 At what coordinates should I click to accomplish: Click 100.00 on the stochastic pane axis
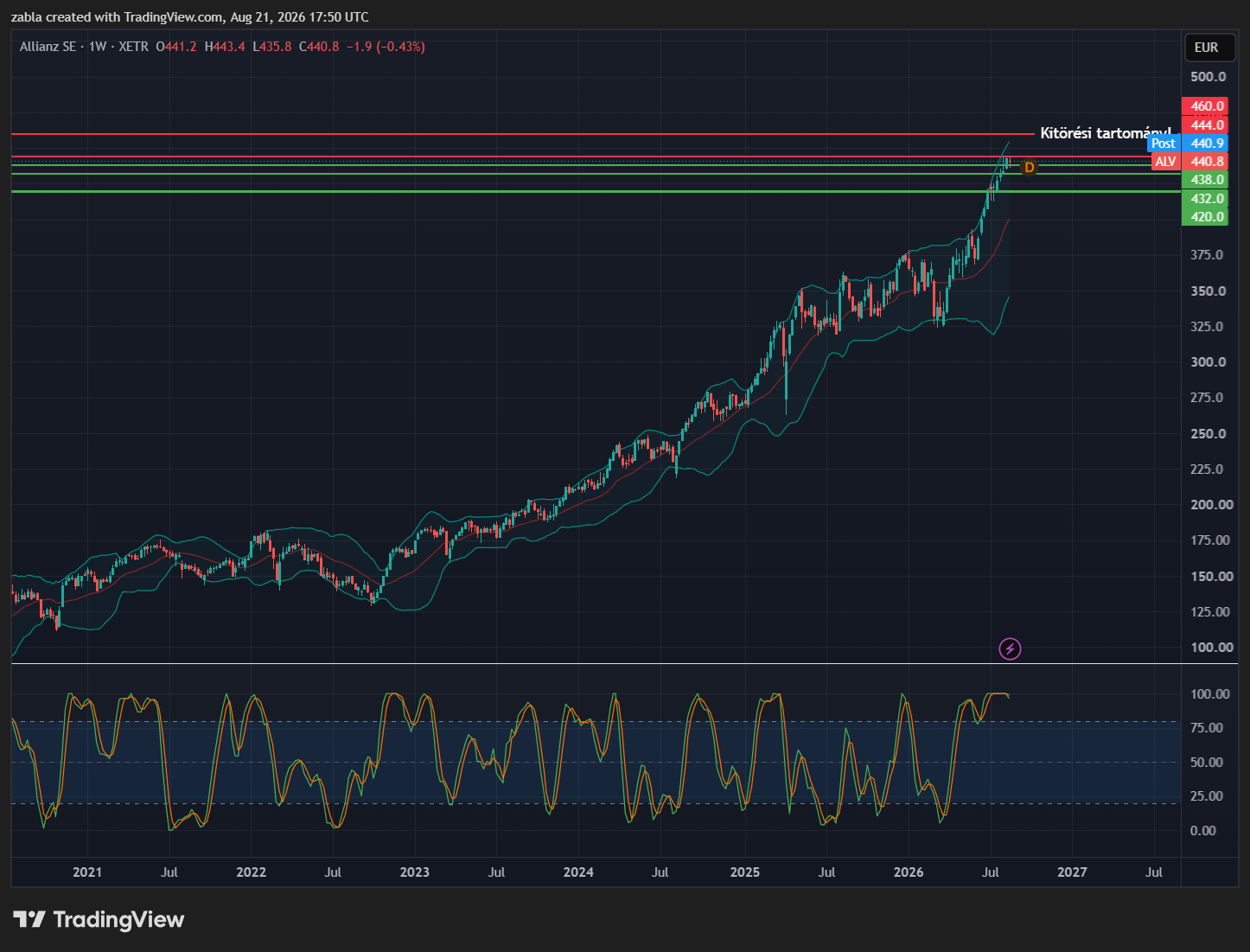coord(1210,694)
